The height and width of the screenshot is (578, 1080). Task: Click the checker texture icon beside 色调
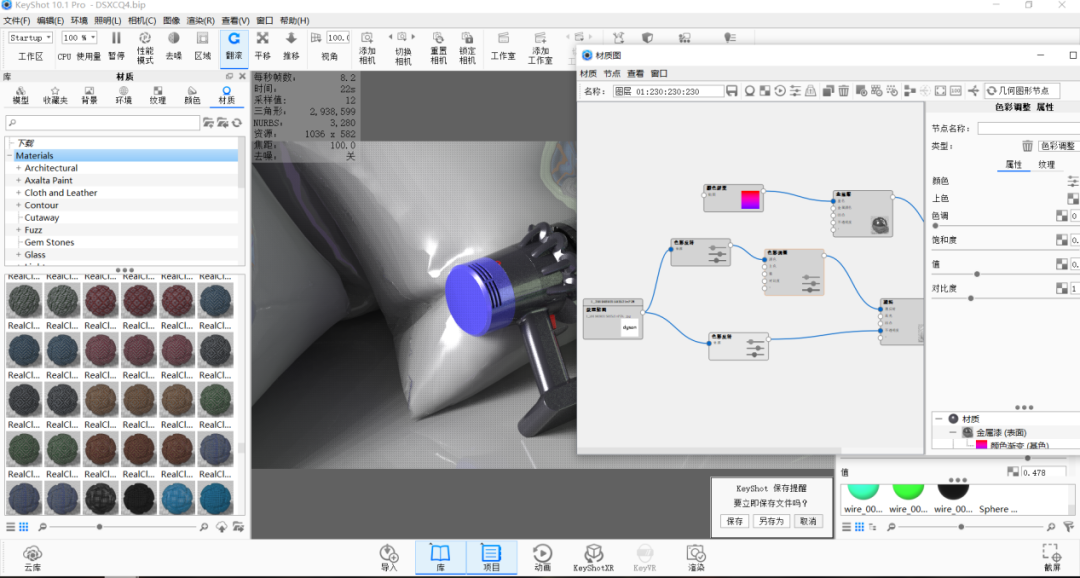(x=1061, y=216)
